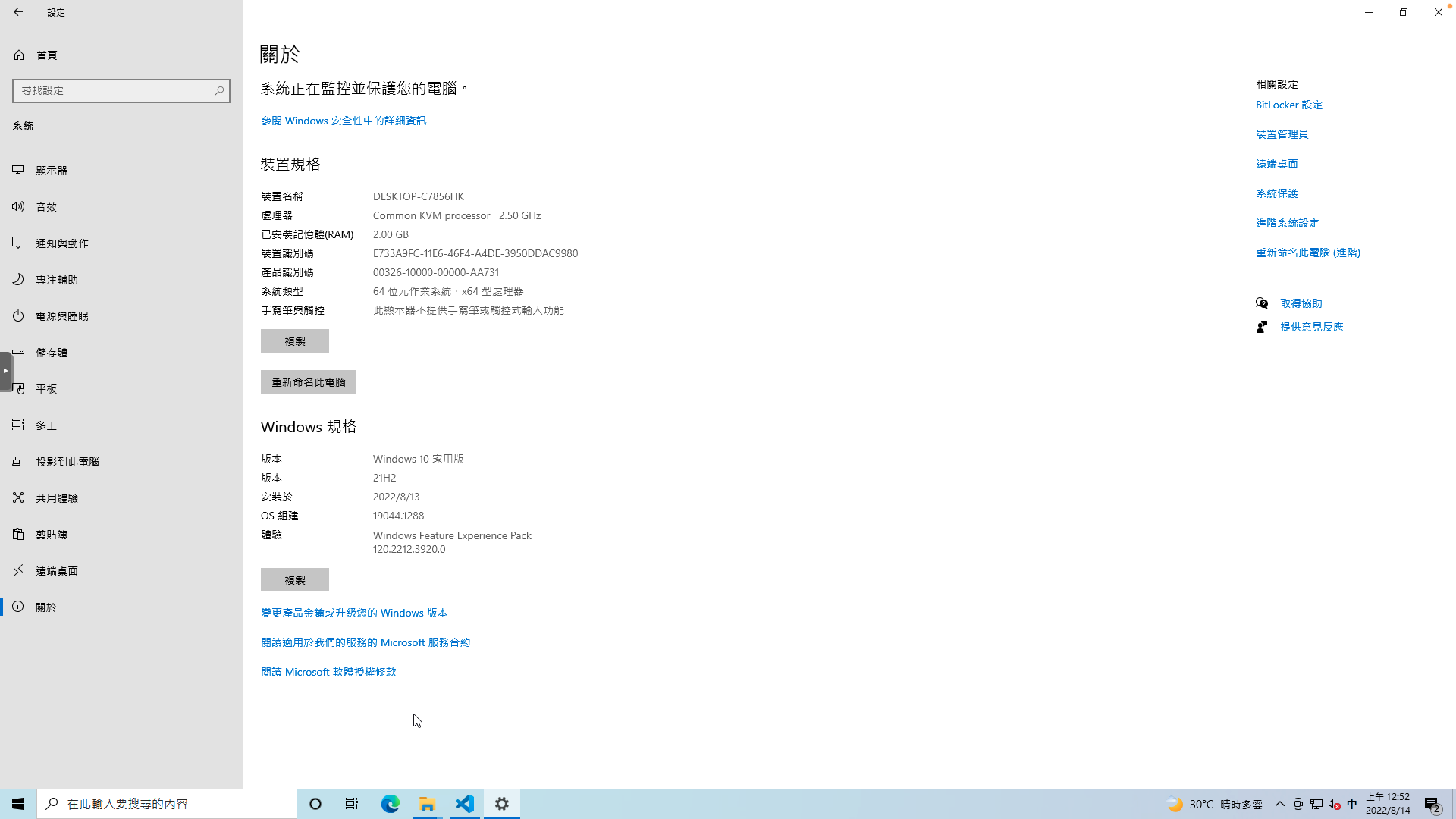Viewport: 1456px width, 819px height.
Task: Open Microsoft 軟體授權條款 link
Action: 328,672
